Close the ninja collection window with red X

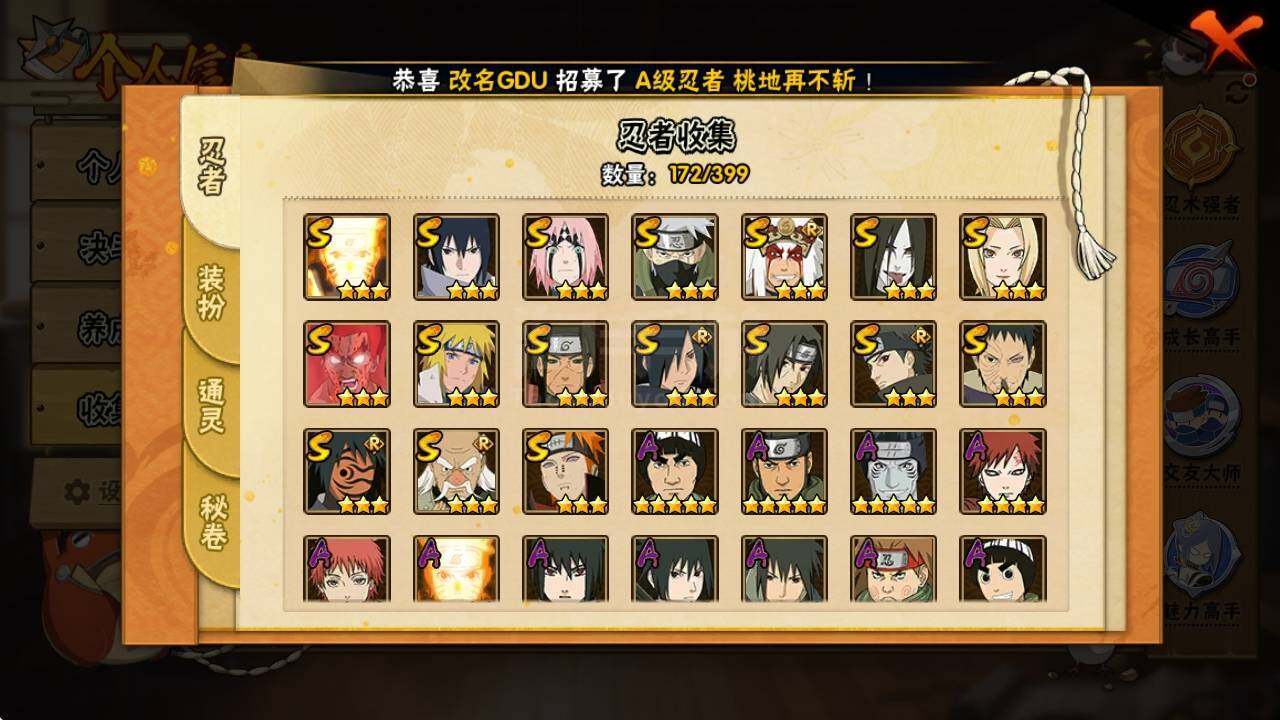[1223, 36]
